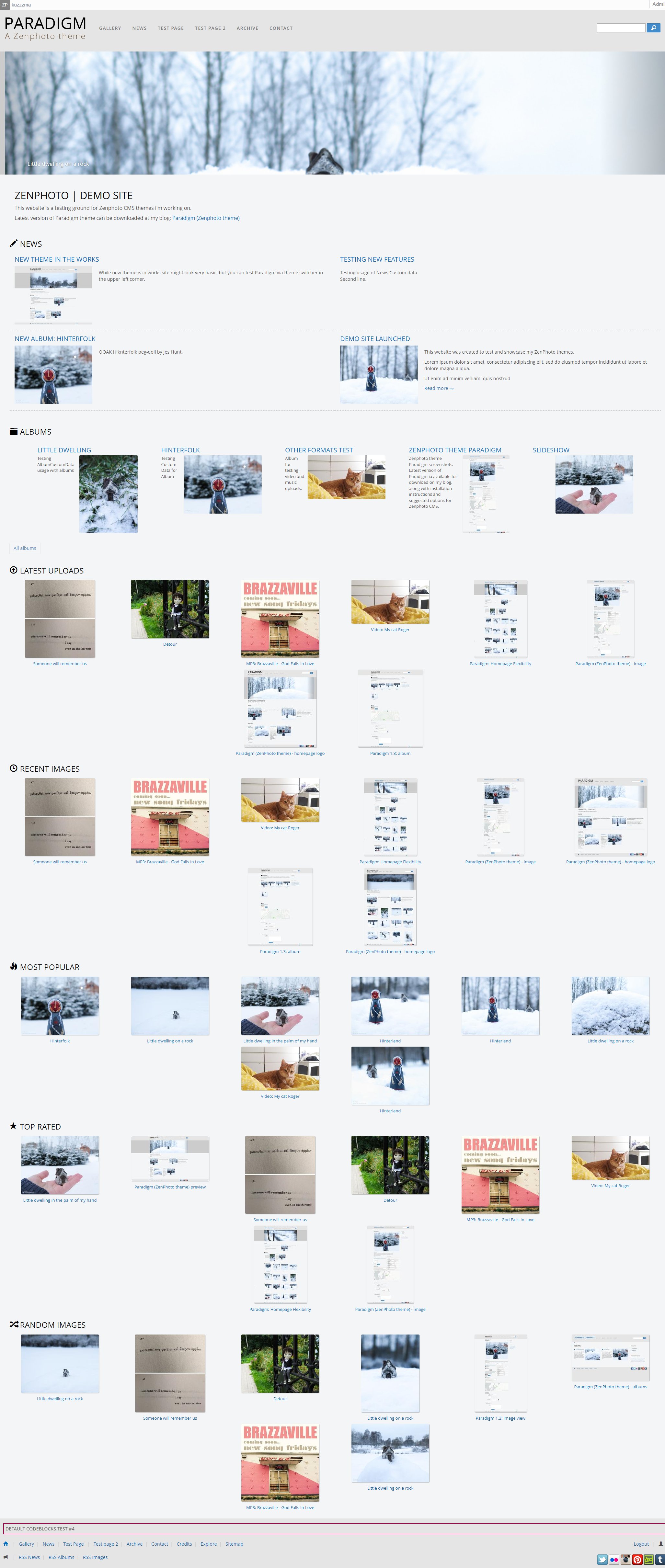Viewport: 665px width, 1568px height.
Task: Open New Theme In The Works news title
Action: [x=57, y=259]
